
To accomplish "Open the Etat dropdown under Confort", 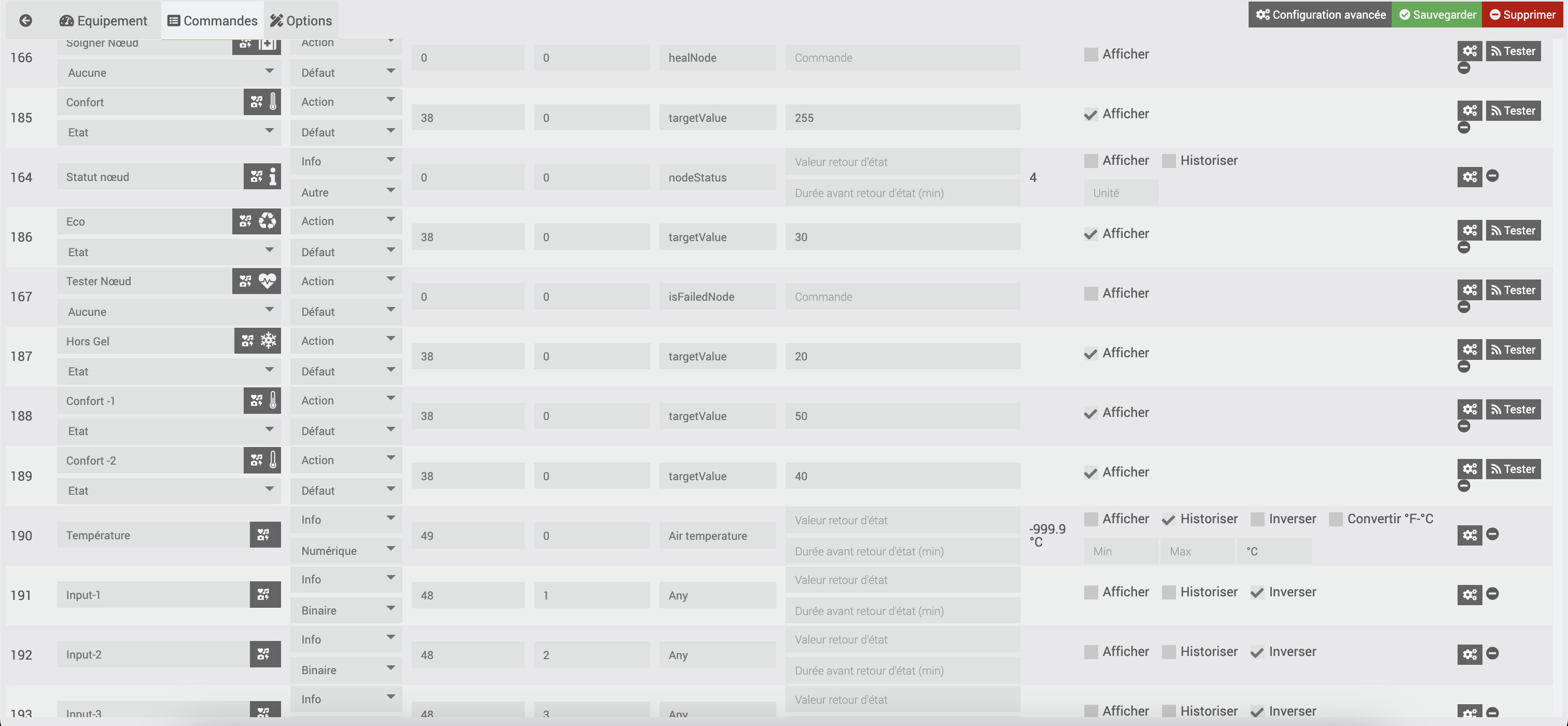I will coord(169,132).
